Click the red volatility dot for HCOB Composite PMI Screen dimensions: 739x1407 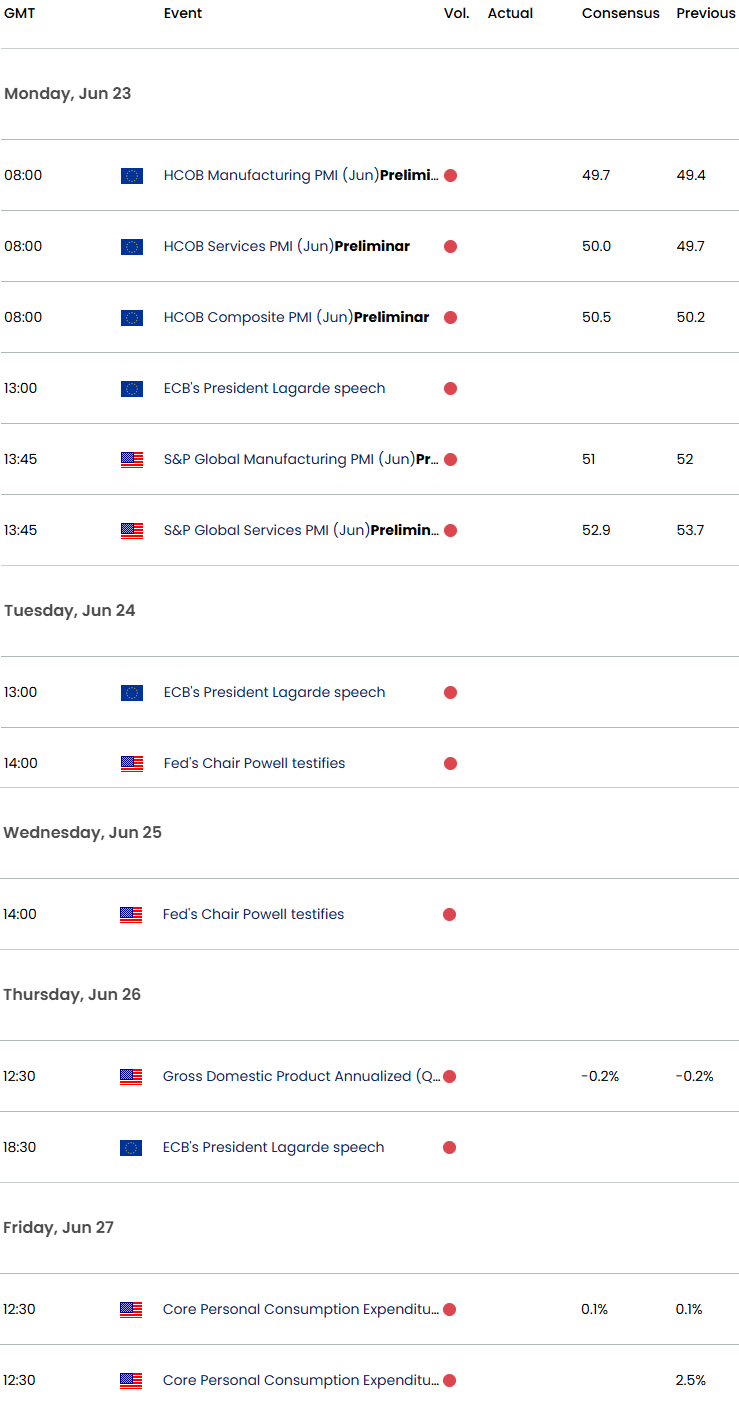450,318
